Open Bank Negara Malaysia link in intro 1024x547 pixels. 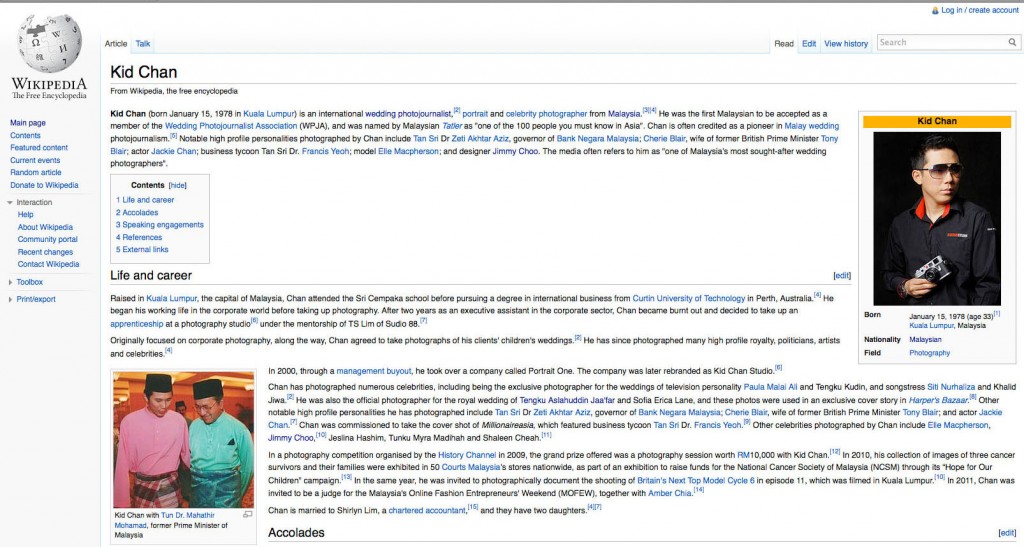598,138
